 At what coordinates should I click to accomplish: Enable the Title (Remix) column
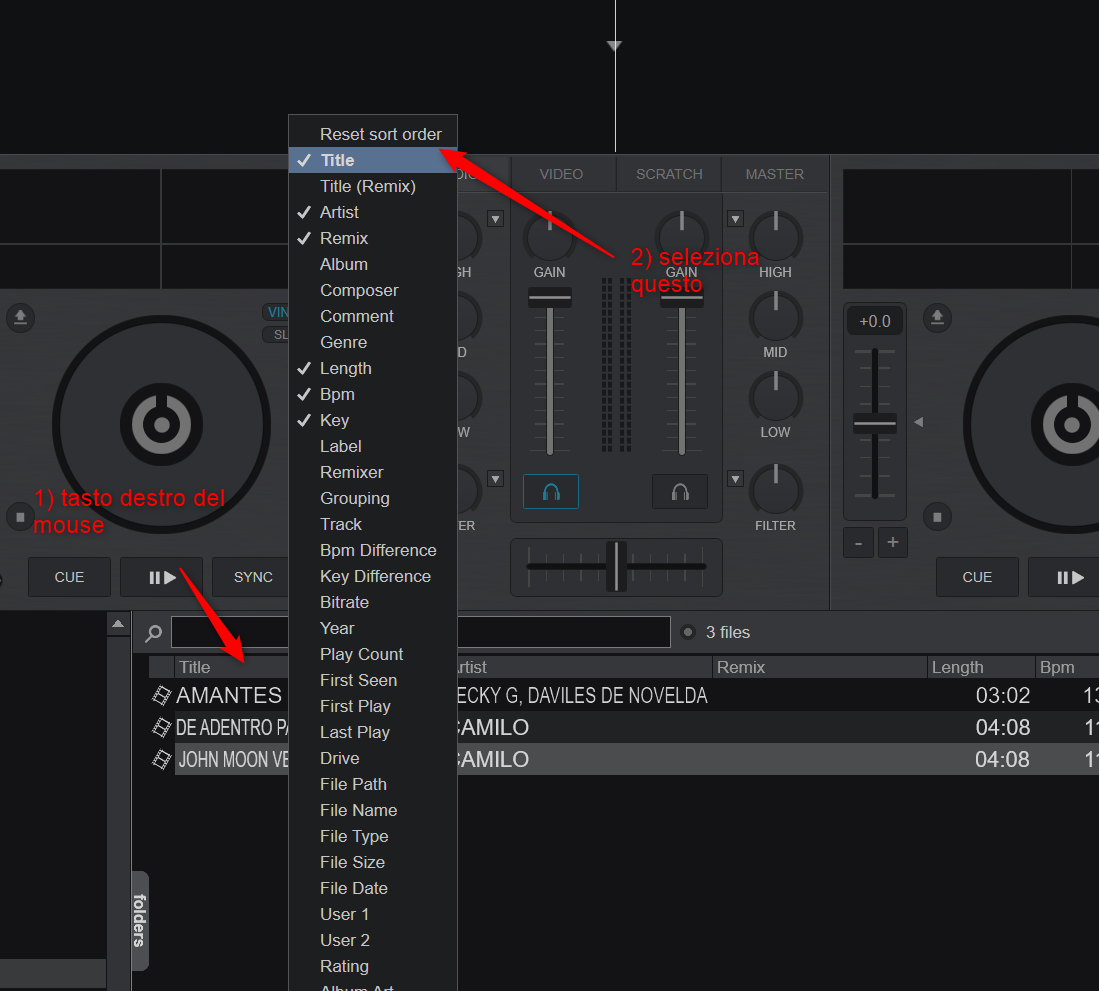(x=373, y=186)
